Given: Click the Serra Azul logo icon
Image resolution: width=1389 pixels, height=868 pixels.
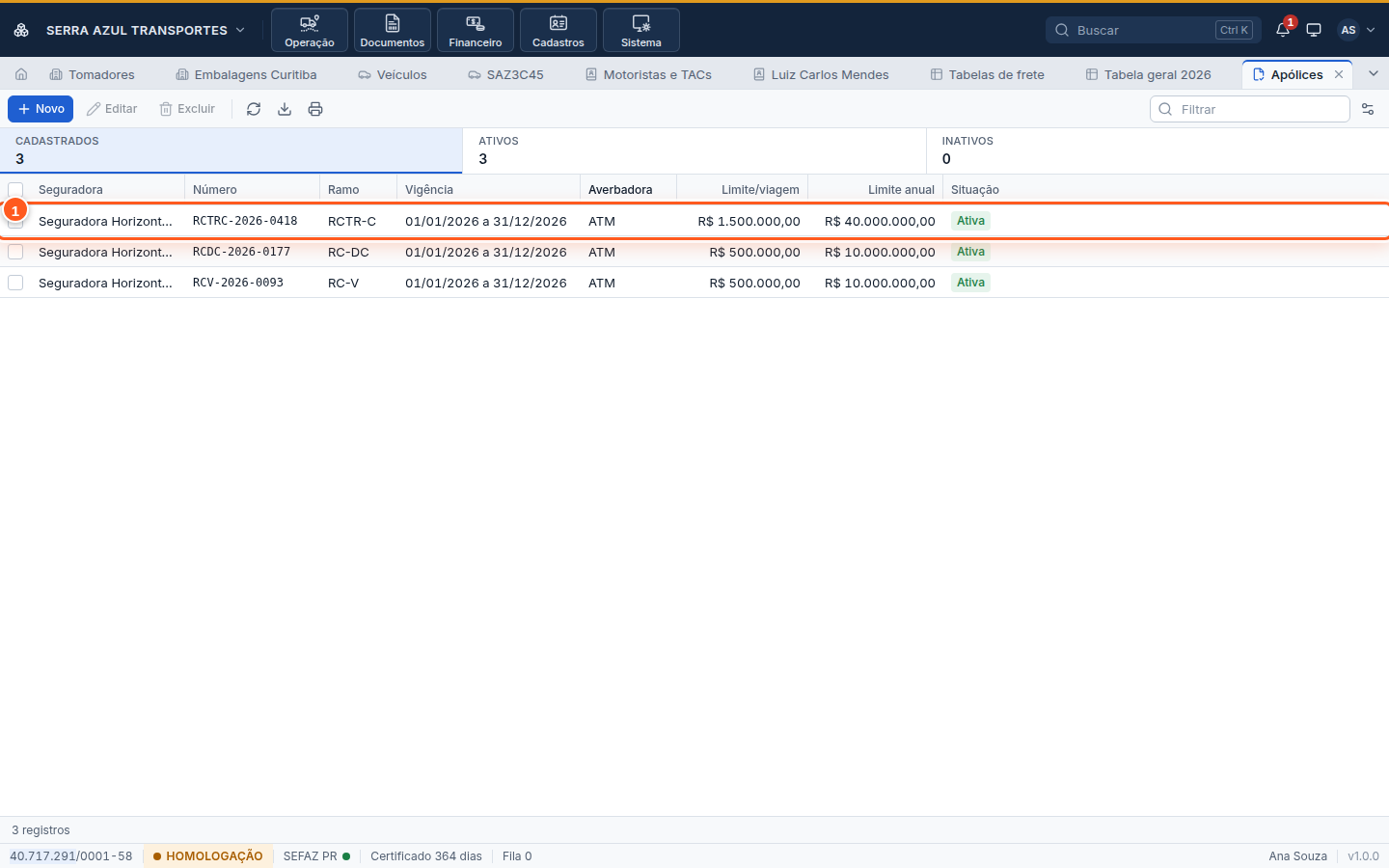Looking at the screenshot, I should tap(21, 30).
